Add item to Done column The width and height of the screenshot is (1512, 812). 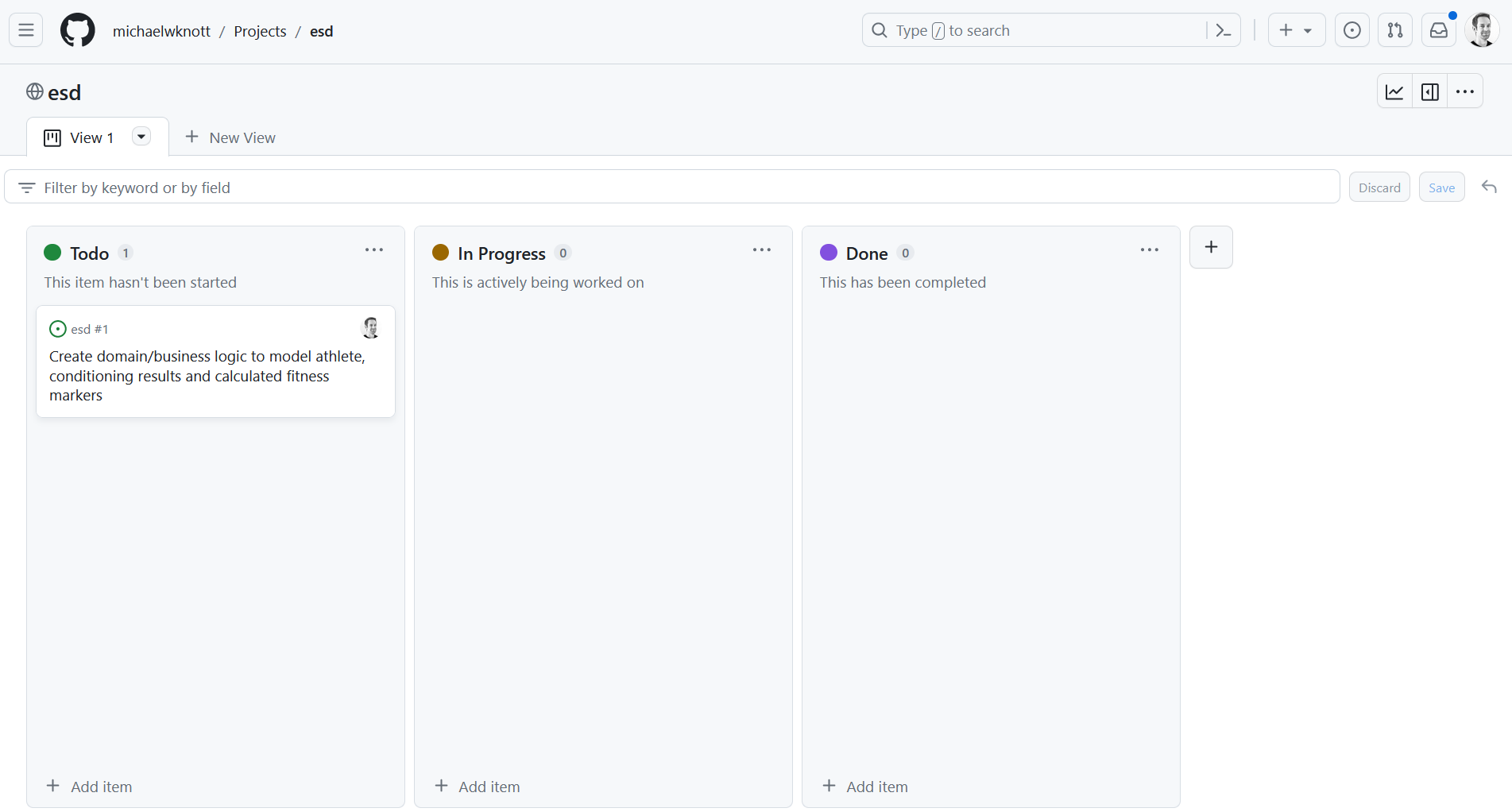(865, 787)
